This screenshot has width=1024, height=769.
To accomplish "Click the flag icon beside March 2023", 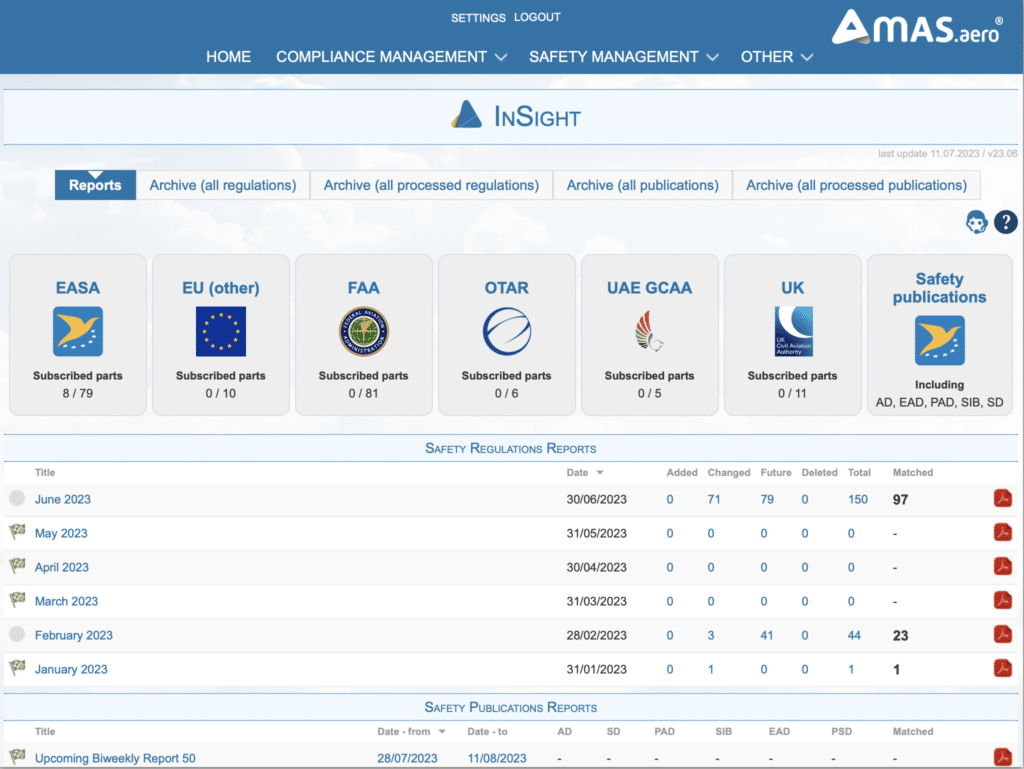I will point(18,599).
